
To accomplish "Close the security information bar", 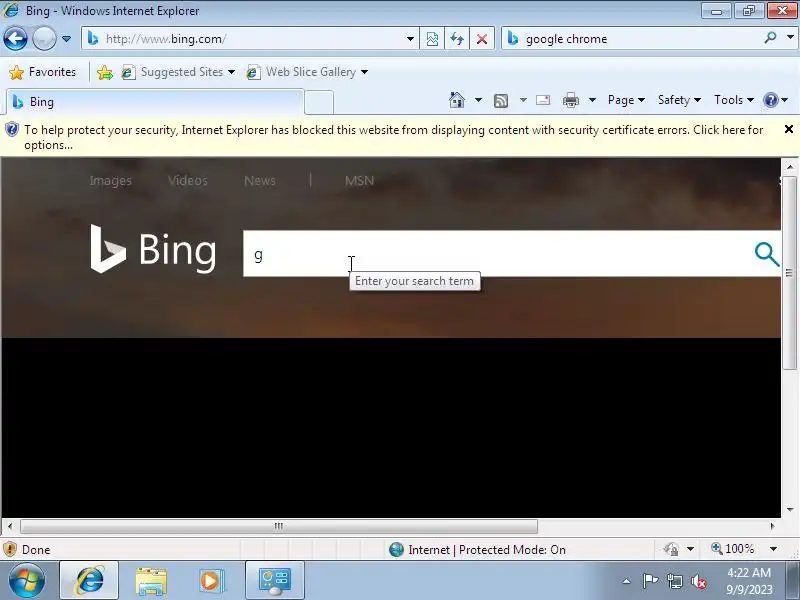I will click(x=788, y=130).
